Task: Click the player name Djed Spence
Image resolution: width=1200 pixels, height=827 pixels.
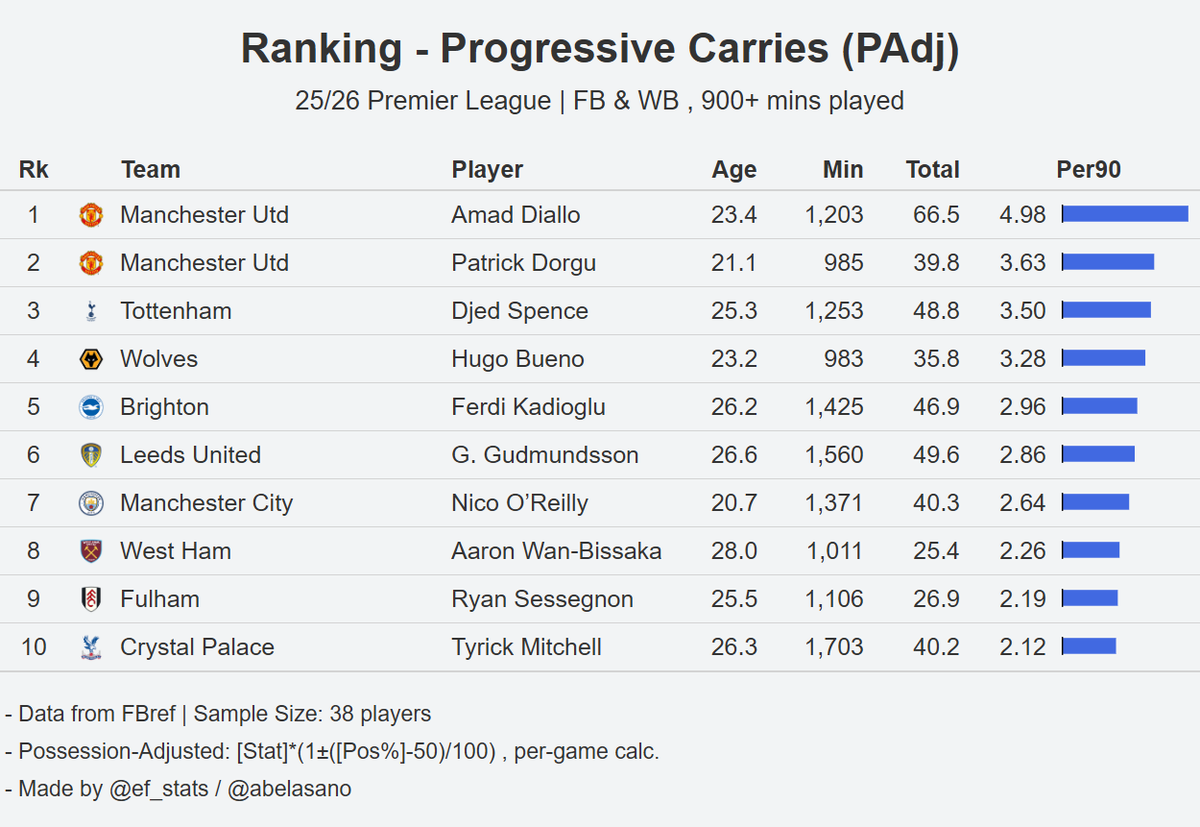Action: 520,311
